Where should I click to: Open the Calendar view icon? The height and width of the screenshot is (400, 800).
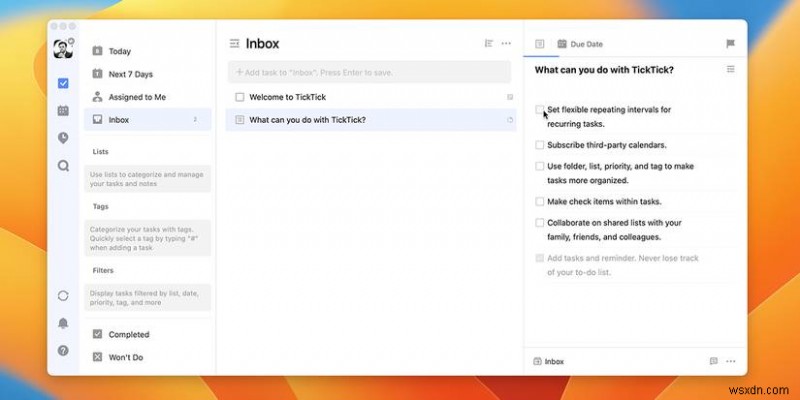(x=63, y=110)
